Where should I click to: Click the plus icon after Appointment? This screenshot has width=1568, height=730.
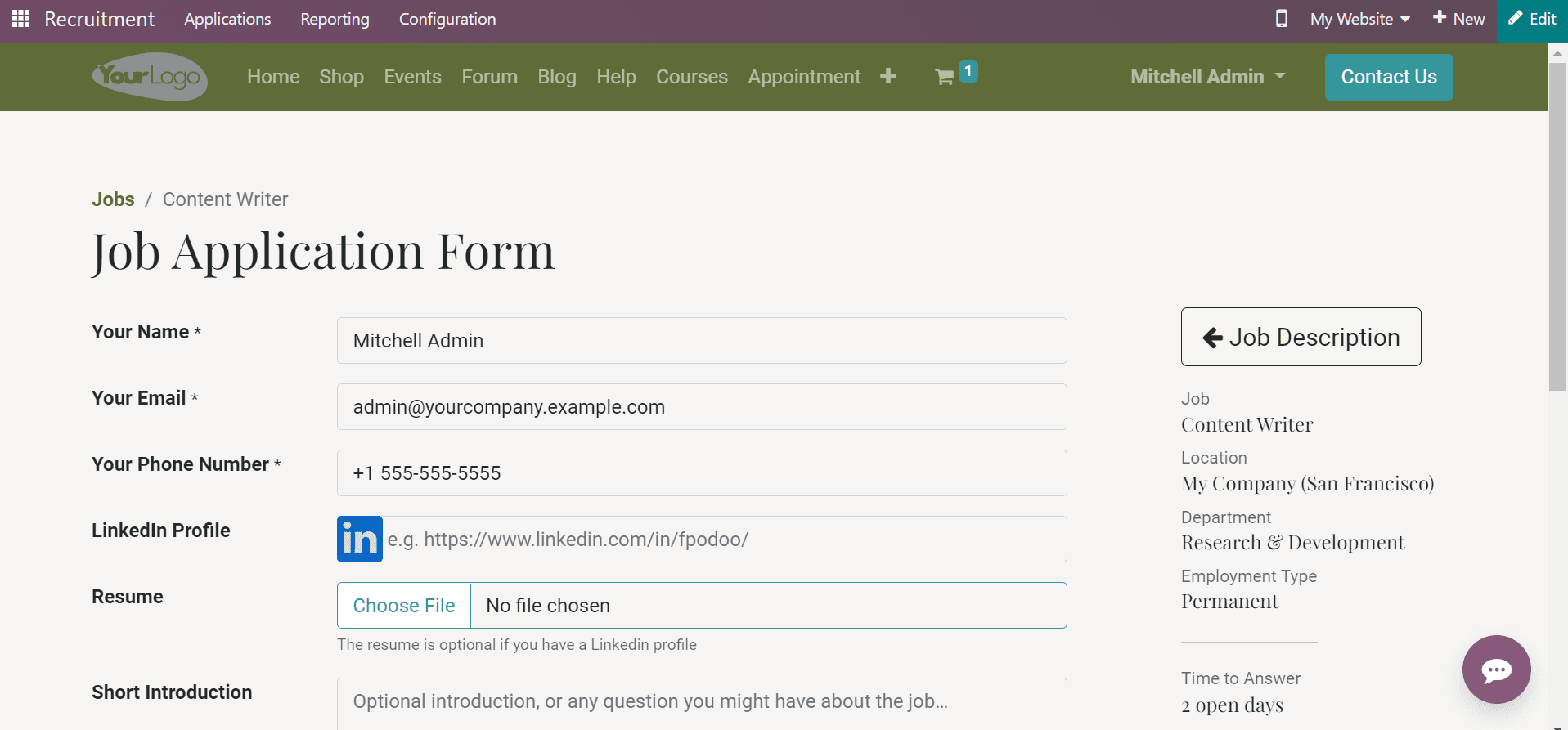point(888,76)
